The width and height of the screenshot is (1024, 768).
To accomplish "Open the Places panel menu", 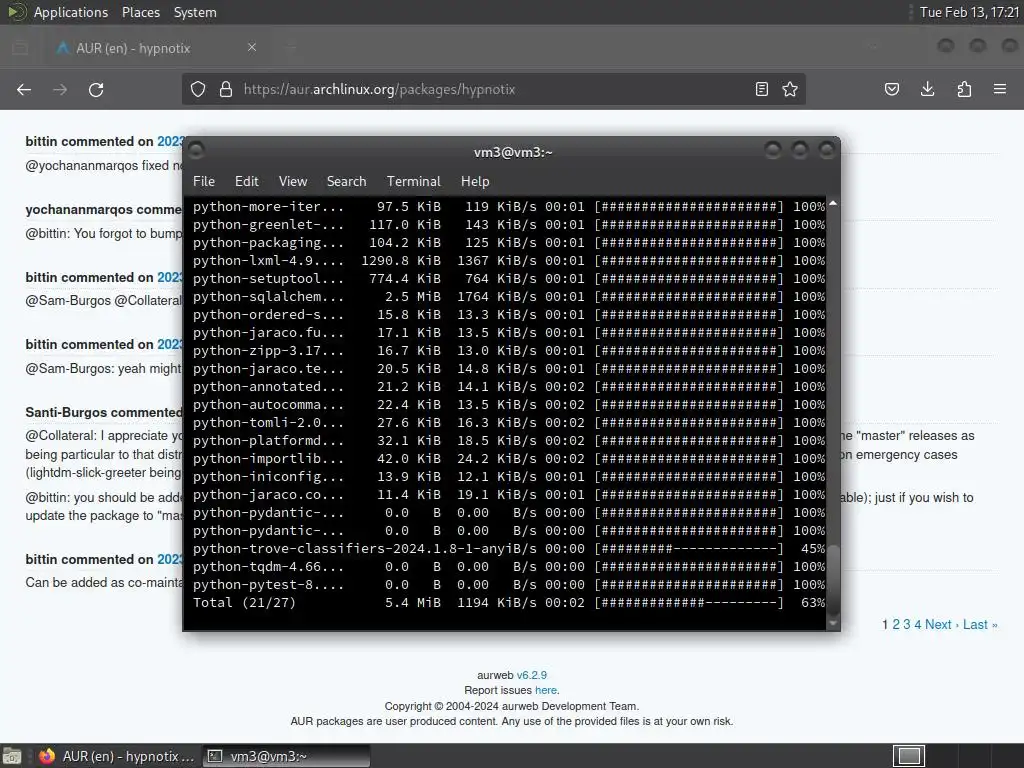I will point(140,12).
